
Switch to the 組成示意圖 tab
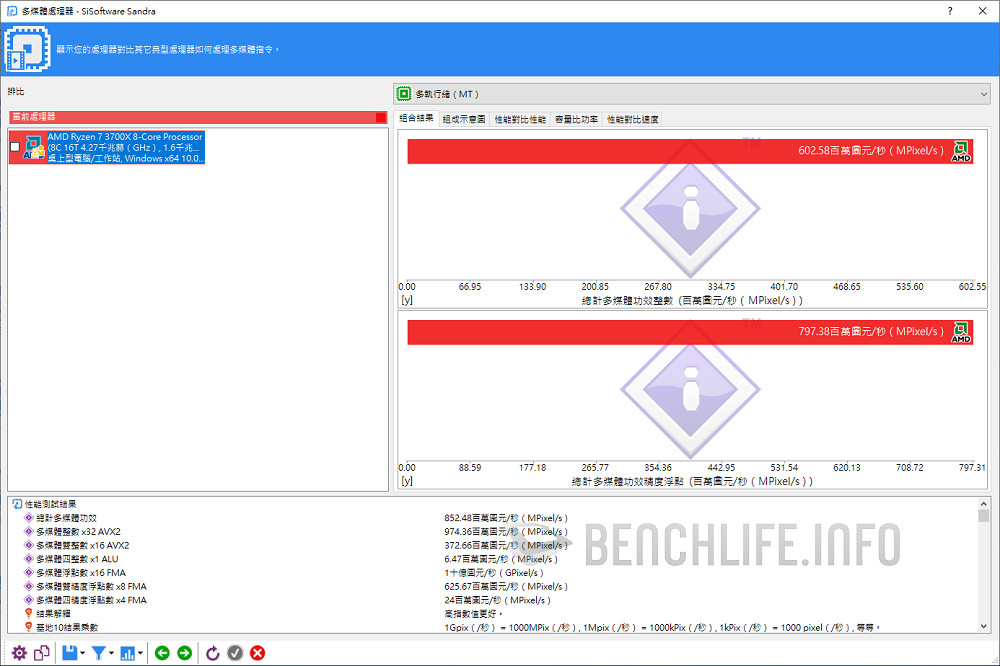[x=464, y=119]
